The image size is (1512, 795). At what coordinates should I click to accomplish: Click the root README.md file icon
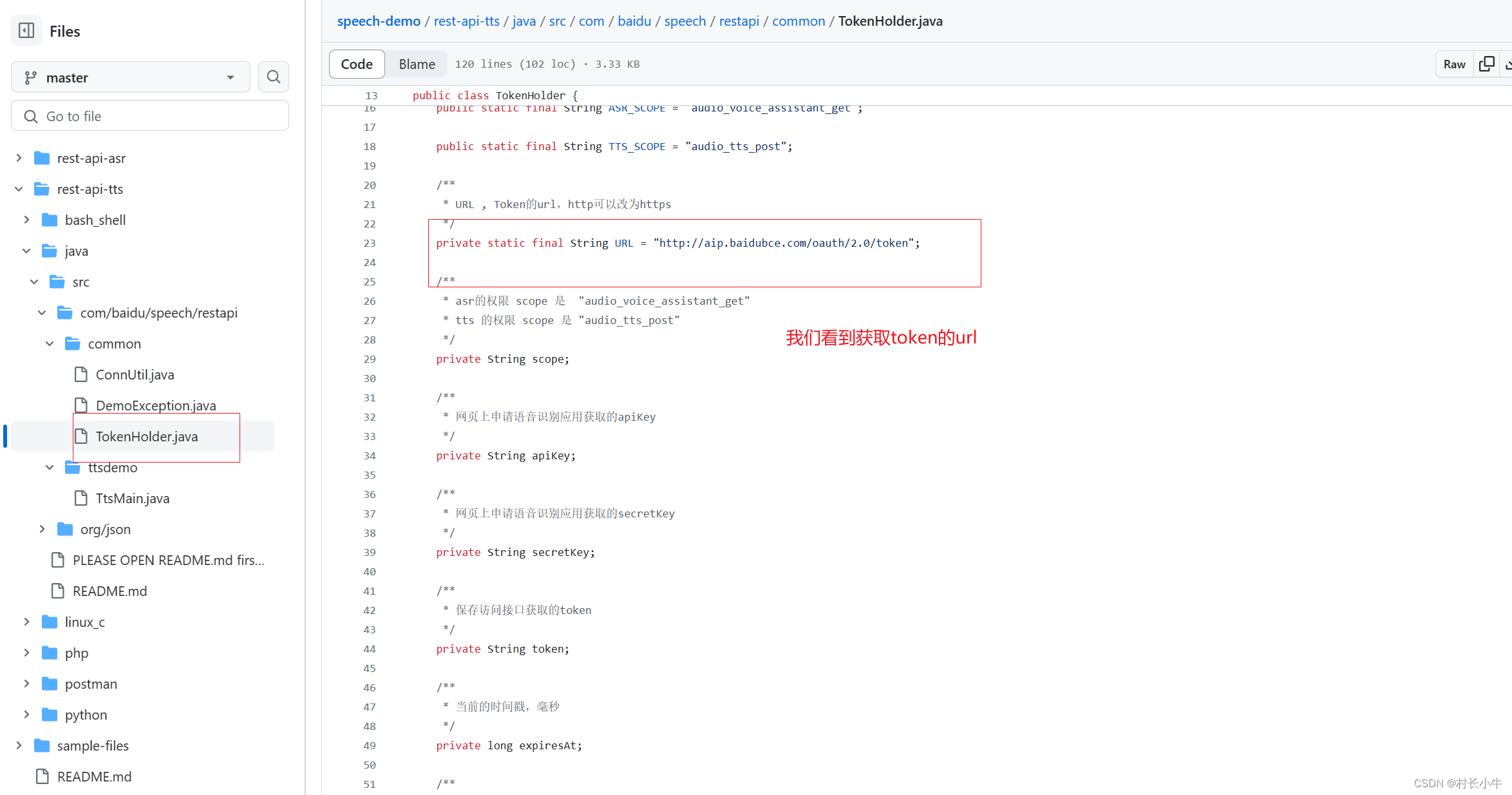tap(43, 776)
